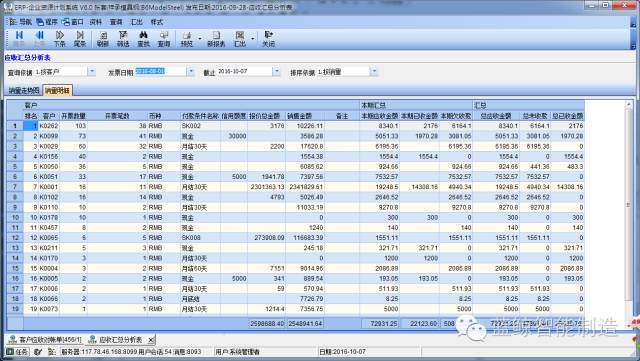Click the value 2301363.13 in row 7
The image size is (640, 361).
(267, 187)
